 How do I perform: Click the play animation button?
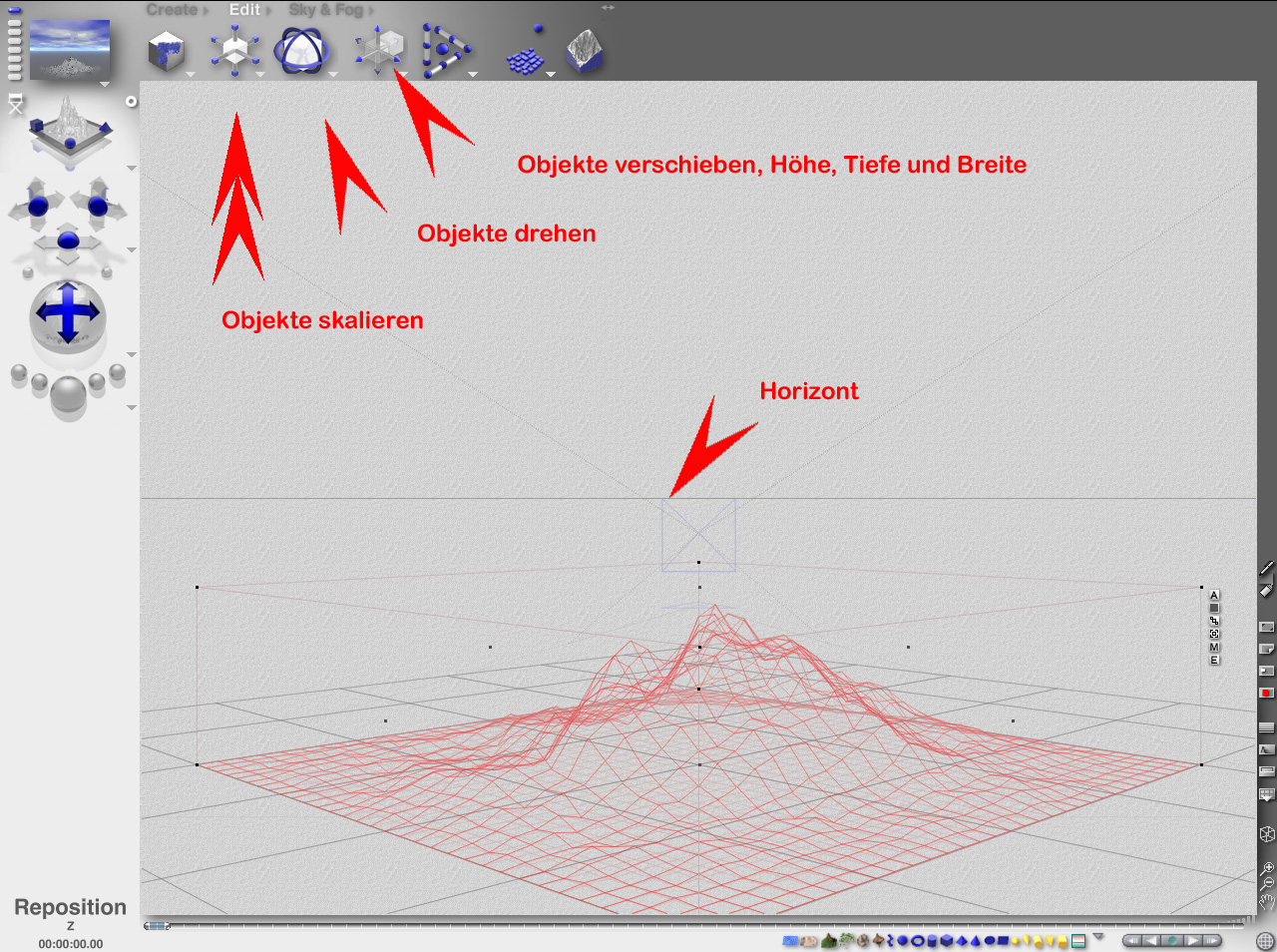coord(1191,940)
